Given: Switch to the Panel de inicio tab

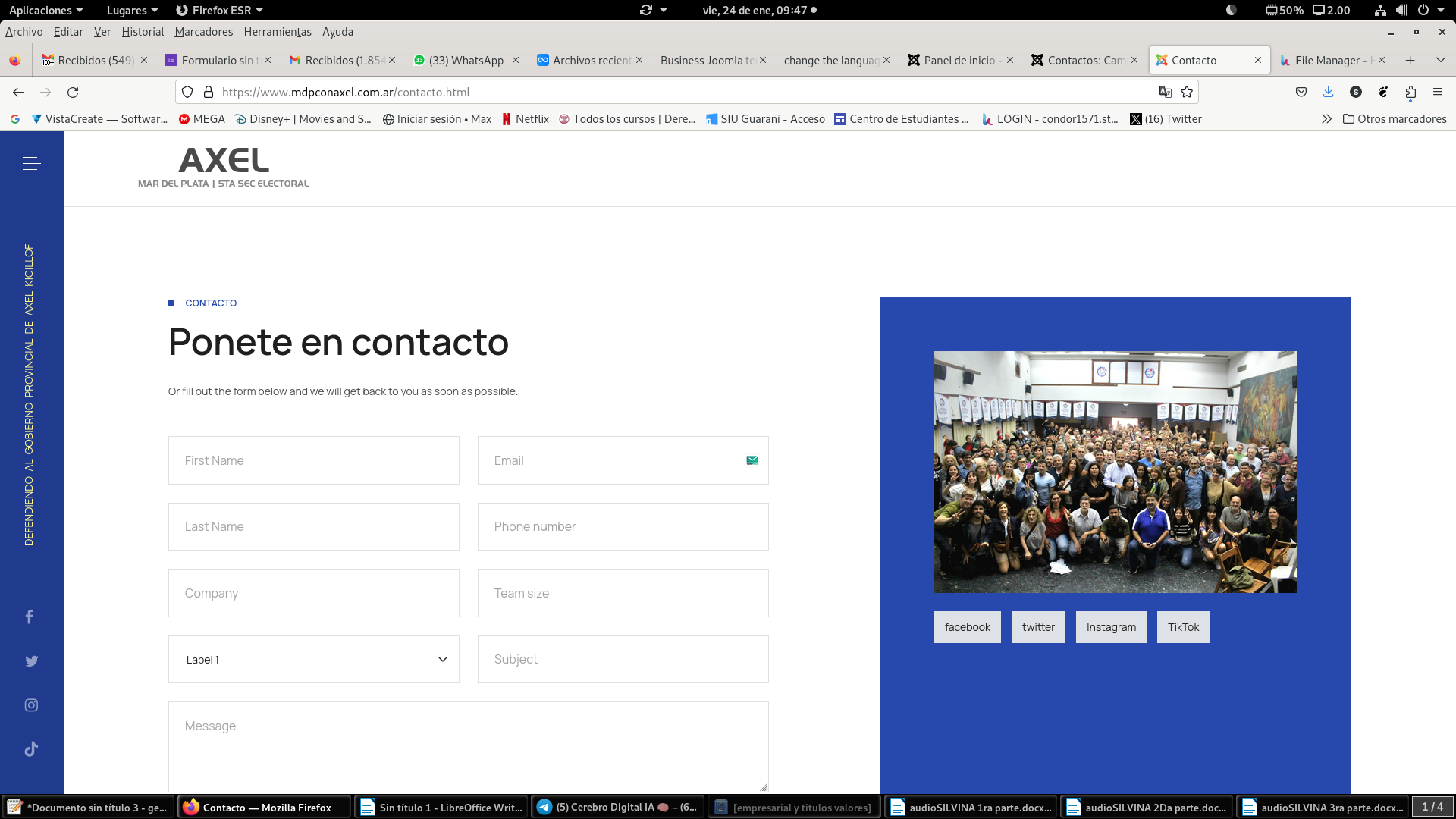Looking at the screenshot, I should coord(959,60).
